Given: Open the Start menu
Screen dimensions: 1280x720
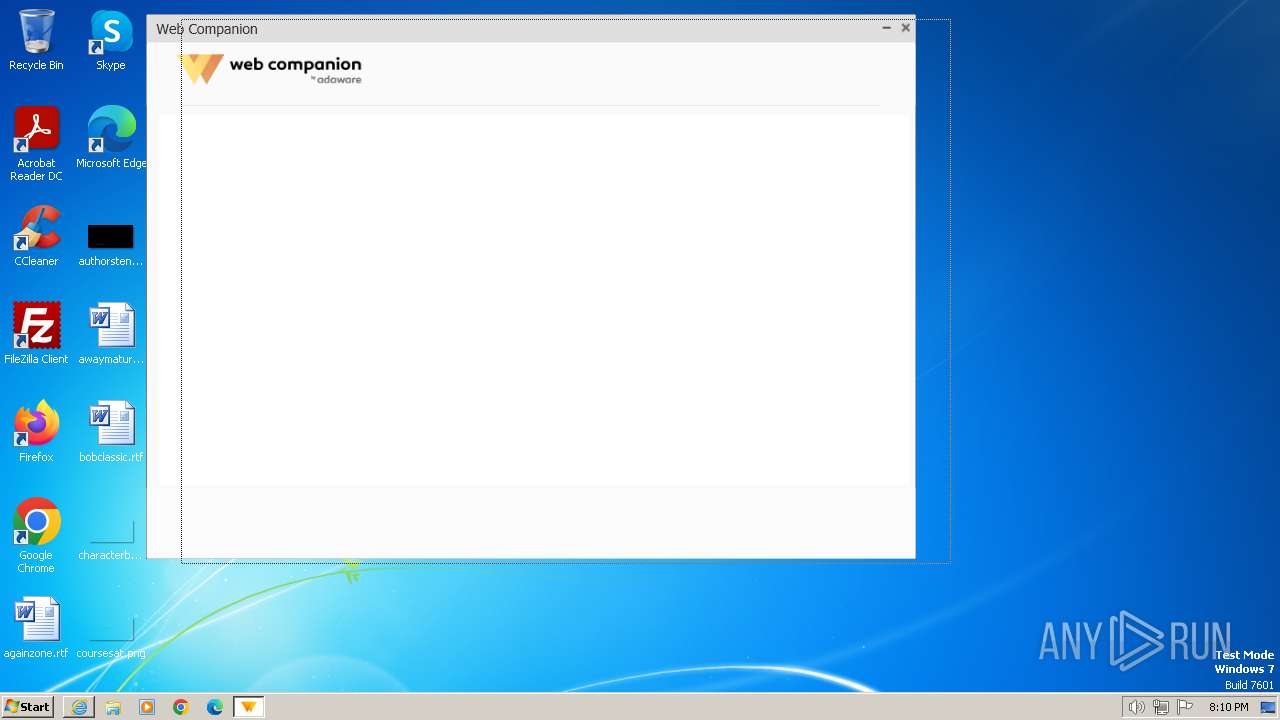Looking at the screenshot, I should [27, 707].
